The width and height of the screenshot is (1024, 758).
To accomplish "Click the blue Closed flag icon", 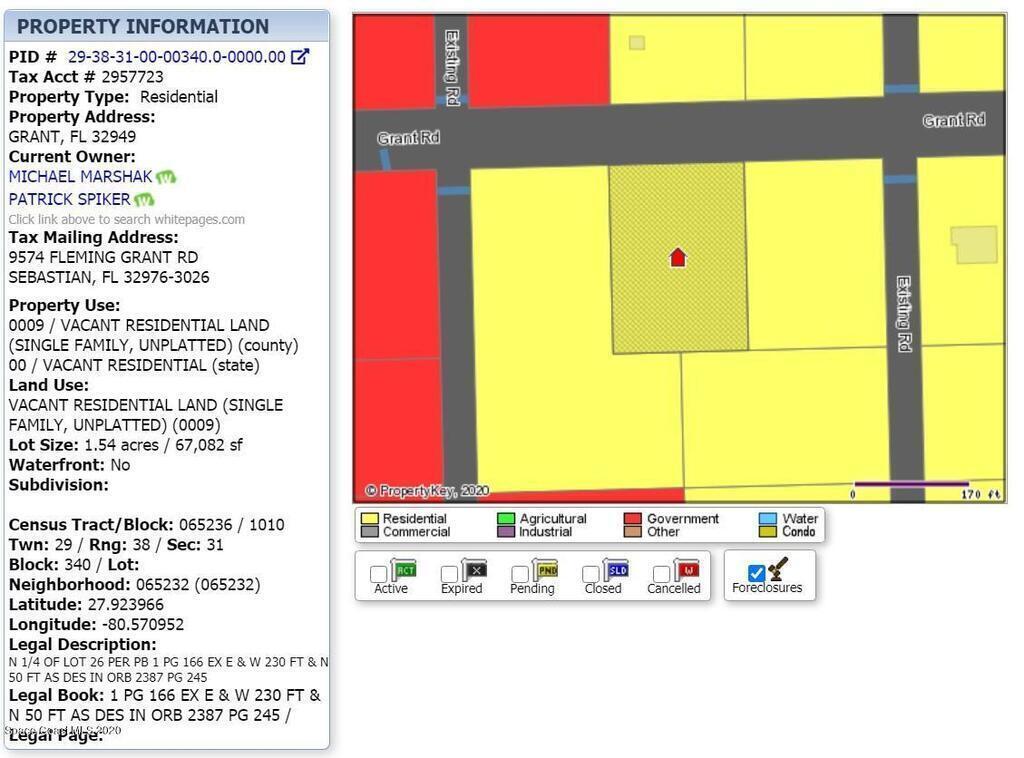I will (617, 570).
